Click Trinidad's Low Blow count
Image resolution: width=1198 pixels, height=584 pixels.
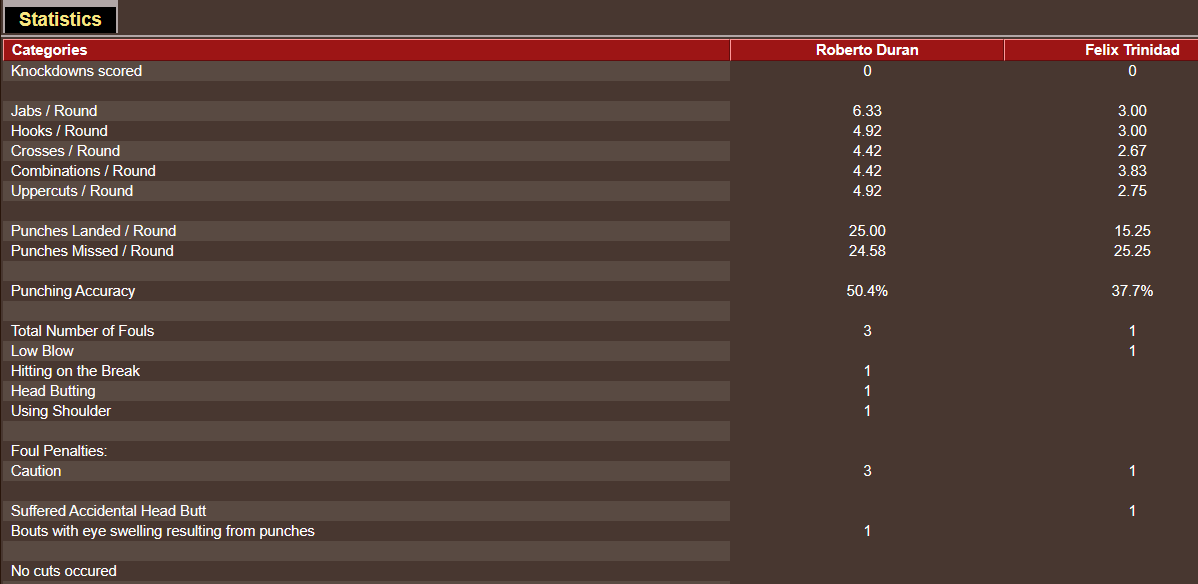click(1132, 351)
